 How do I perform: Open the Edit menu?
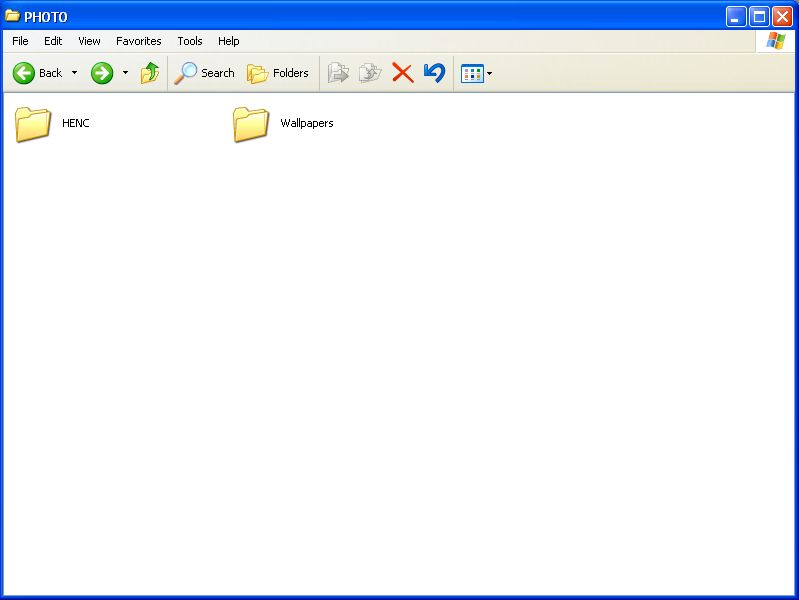pos(53,41)
